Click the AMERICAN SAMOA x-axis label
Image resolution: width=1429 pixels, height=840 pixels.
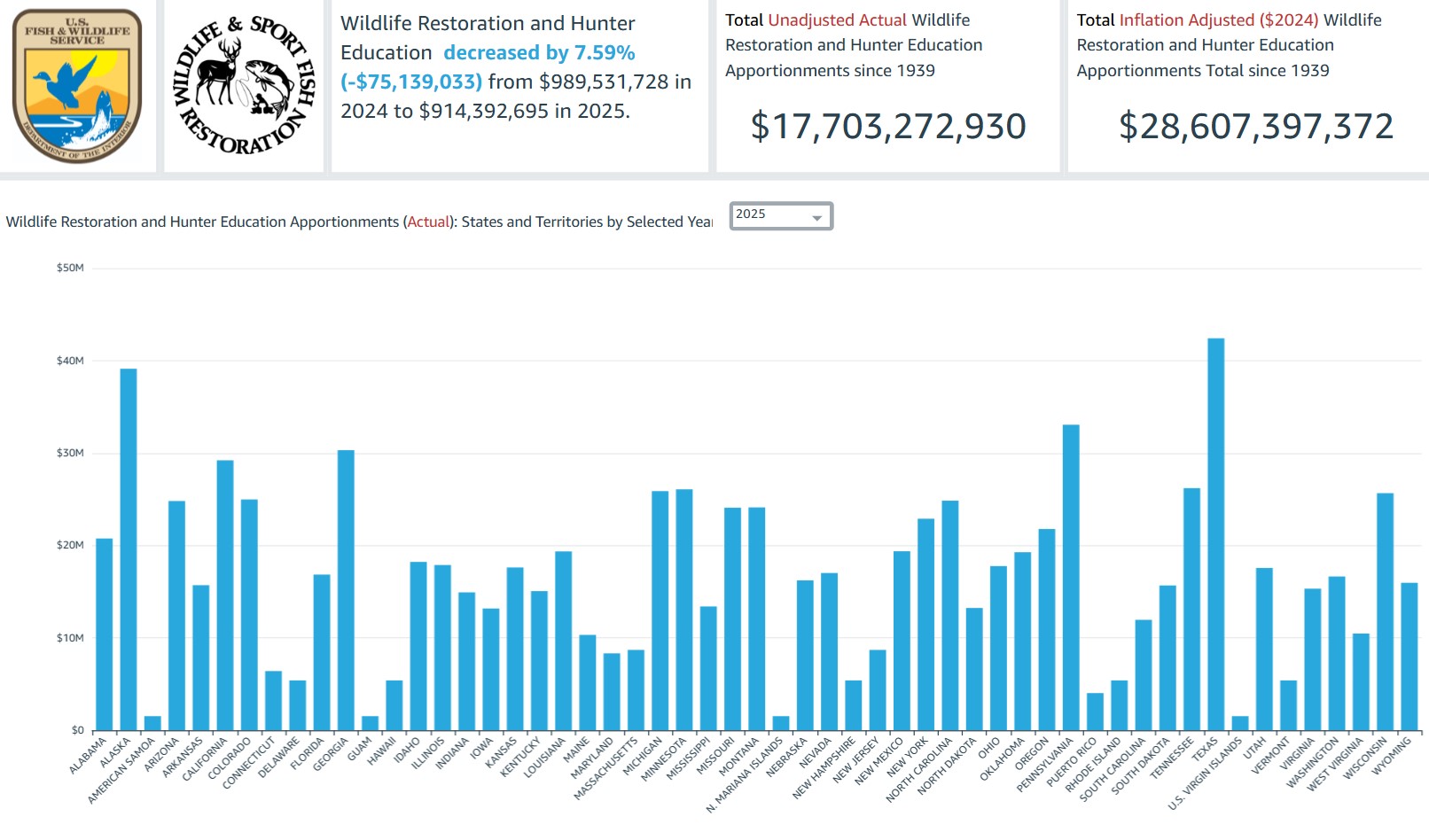[121, 770]
